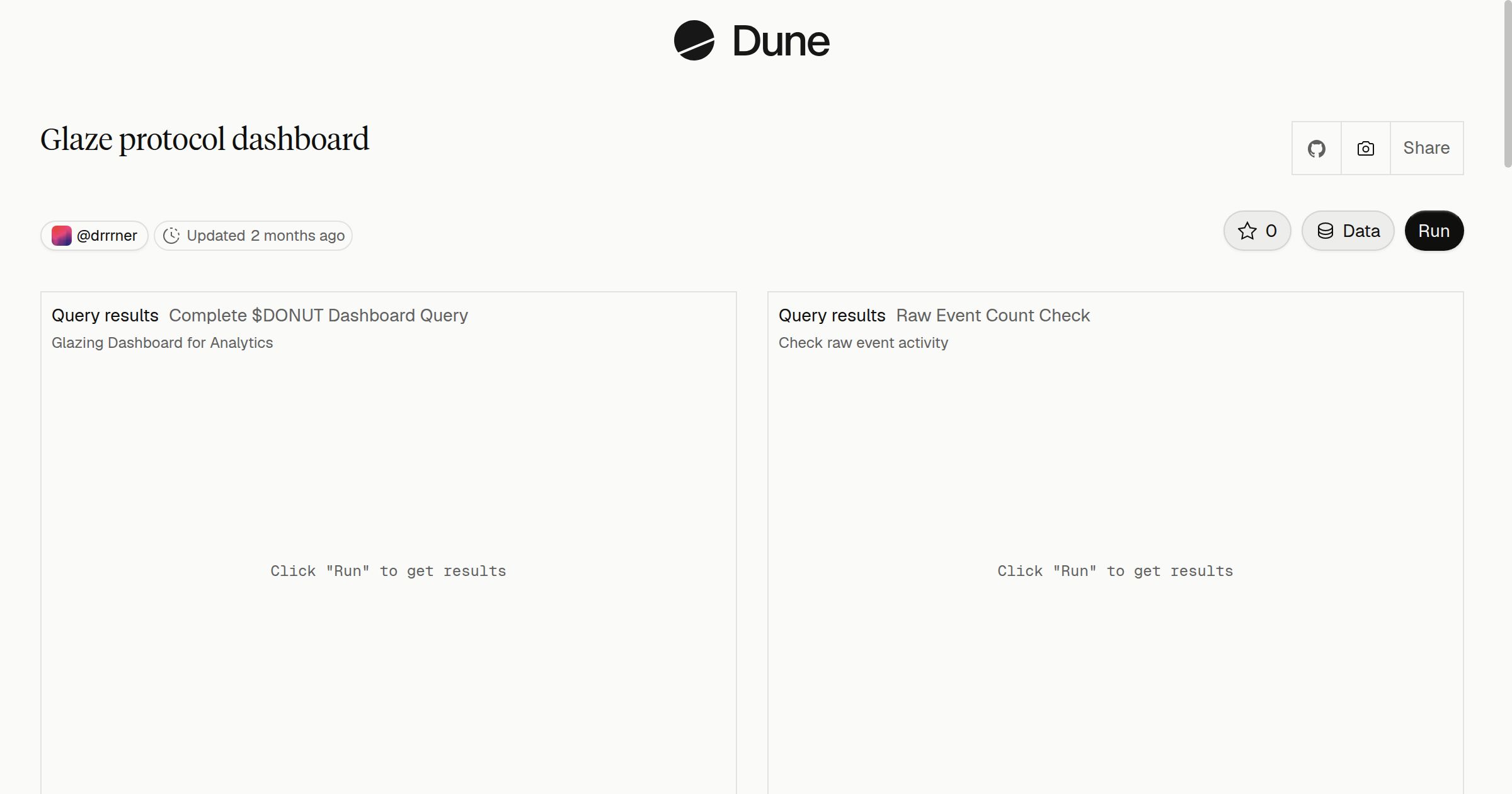This screenshot has width=1512, height=794.
Task: Open the Data button
Action: click(x=1348, y=231)
